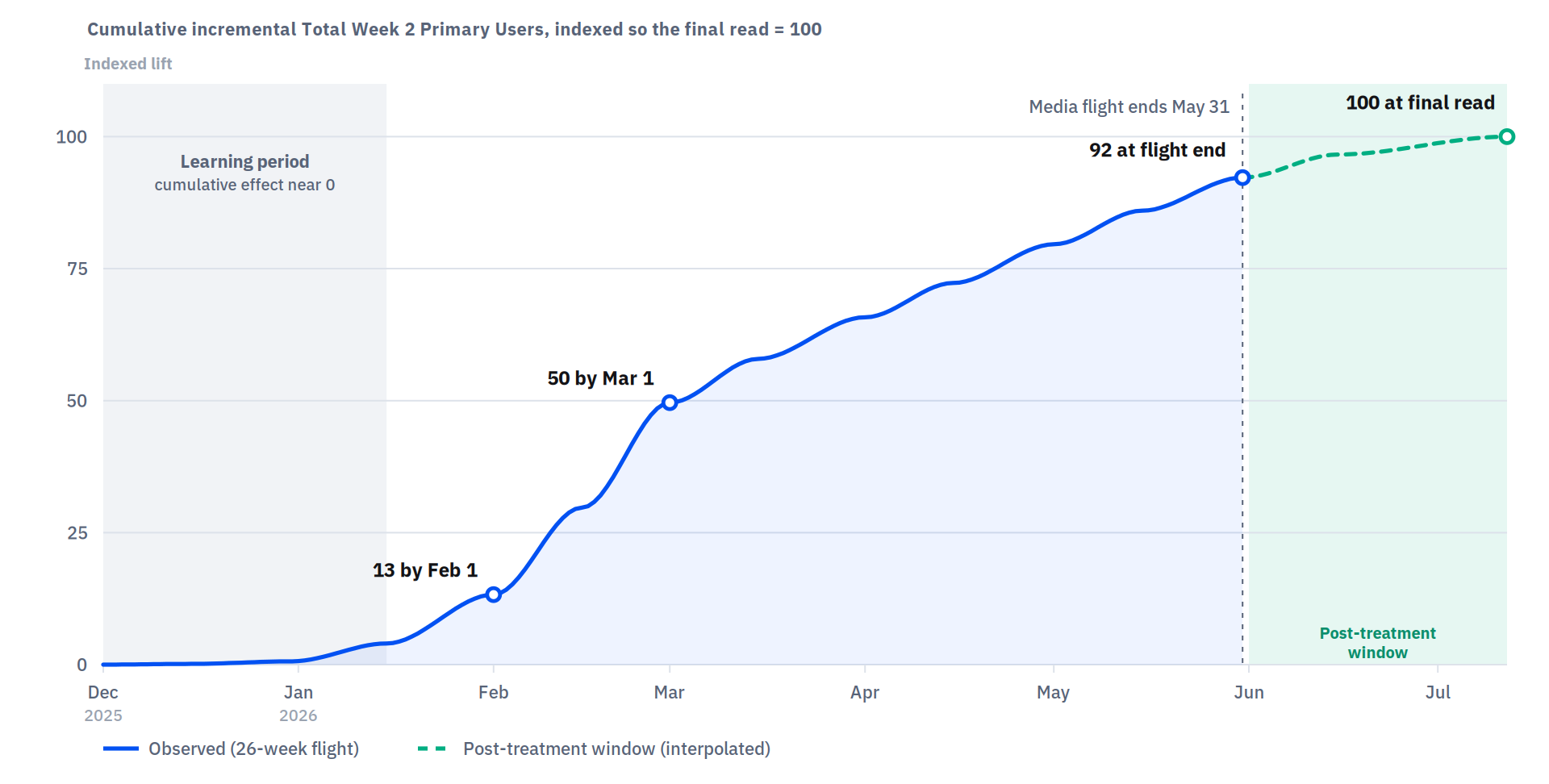Click the 'Dec' x-axis label
The image size is (1549, 784).
tap(103, 692)
